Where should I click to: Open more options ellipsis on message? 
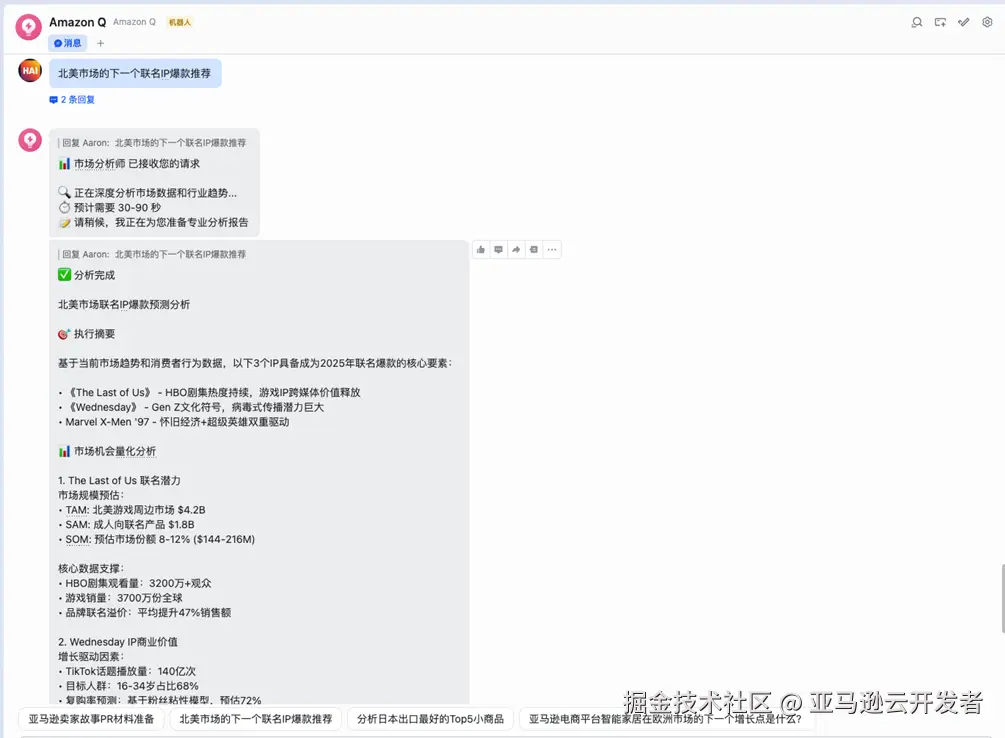click(552, 249)
